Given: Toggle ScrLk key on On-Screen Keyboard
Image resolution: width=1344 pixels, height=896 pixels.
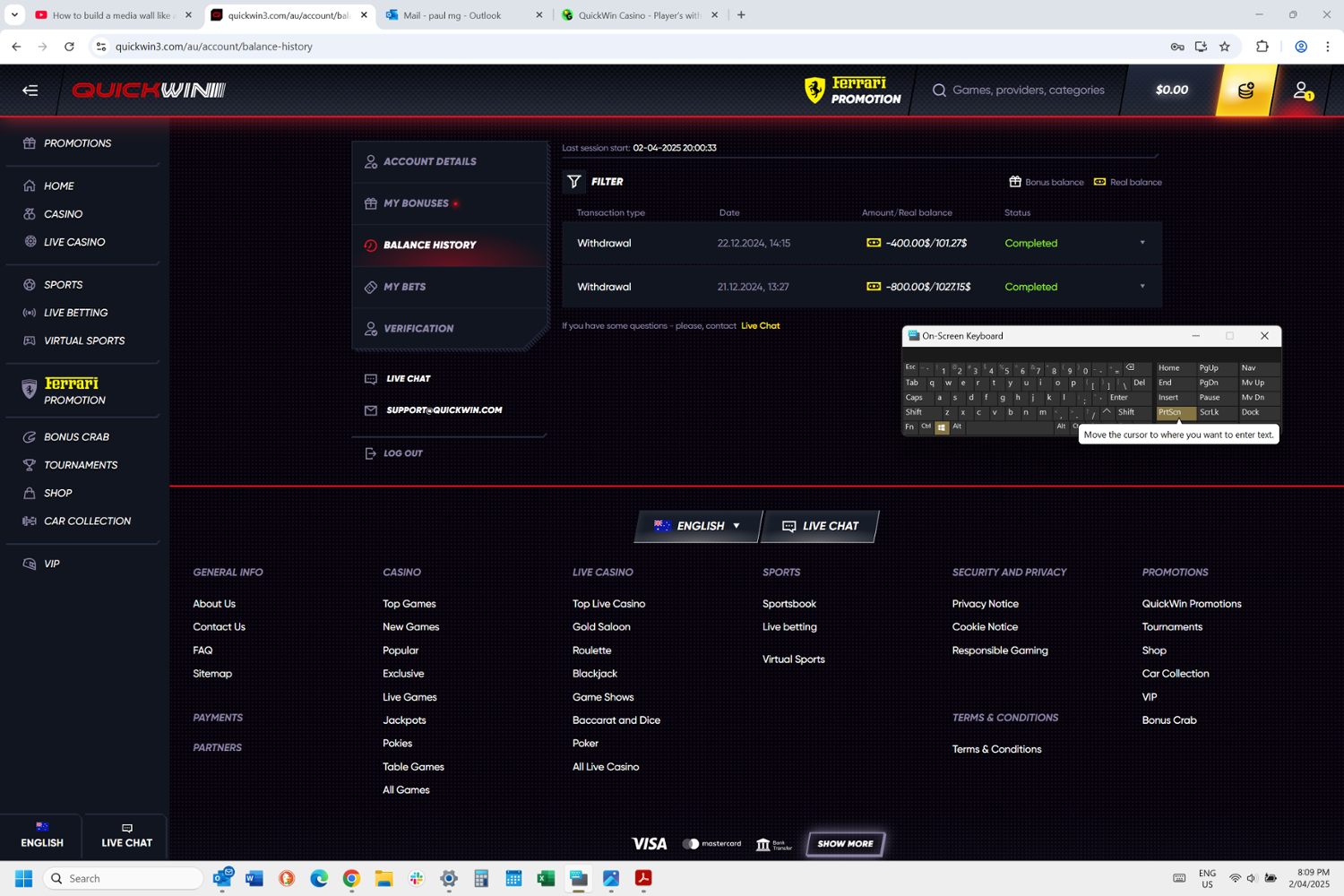Looking at the screenshot, I should tap(1210, 412).
